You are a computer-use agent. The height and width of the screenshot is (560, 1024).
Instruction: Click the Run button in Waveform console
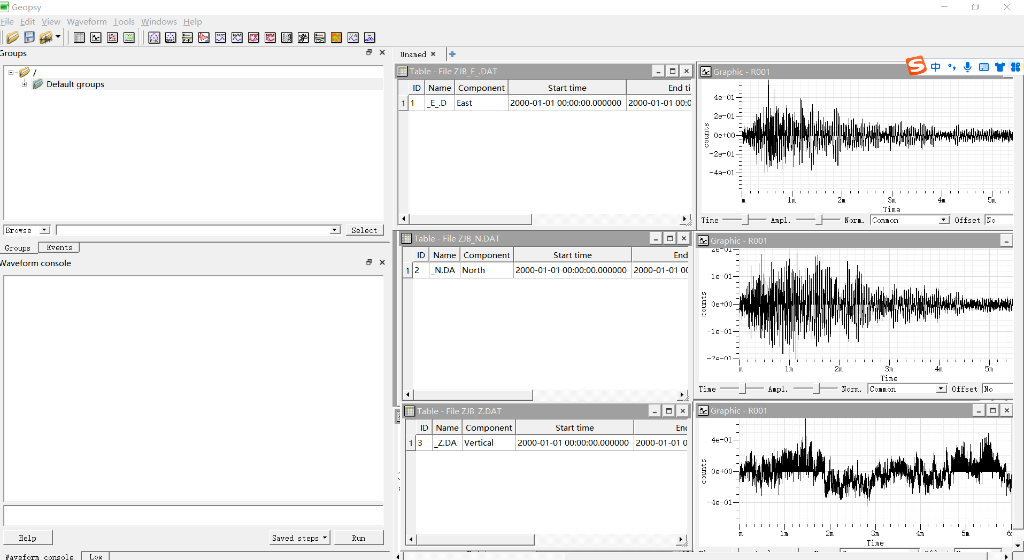(358, 538)
